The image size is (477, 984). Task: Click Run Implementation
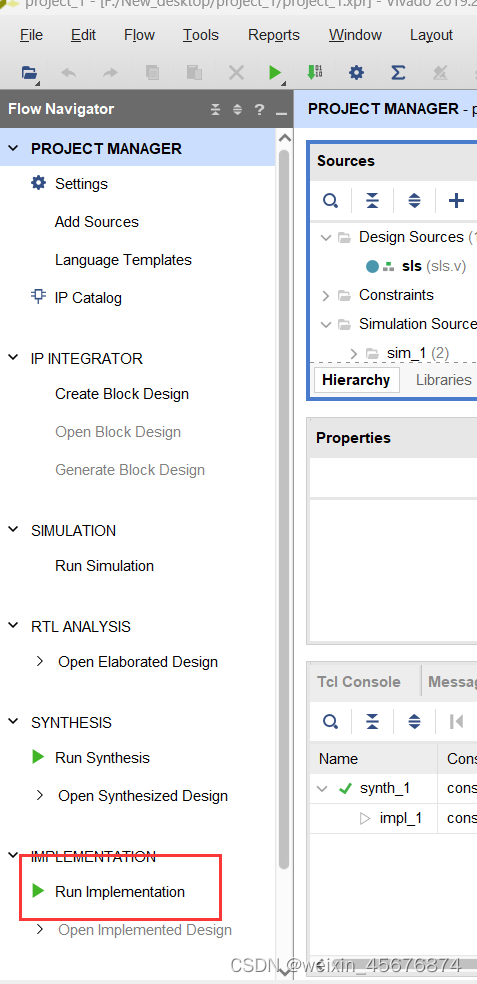coord(120,892)
